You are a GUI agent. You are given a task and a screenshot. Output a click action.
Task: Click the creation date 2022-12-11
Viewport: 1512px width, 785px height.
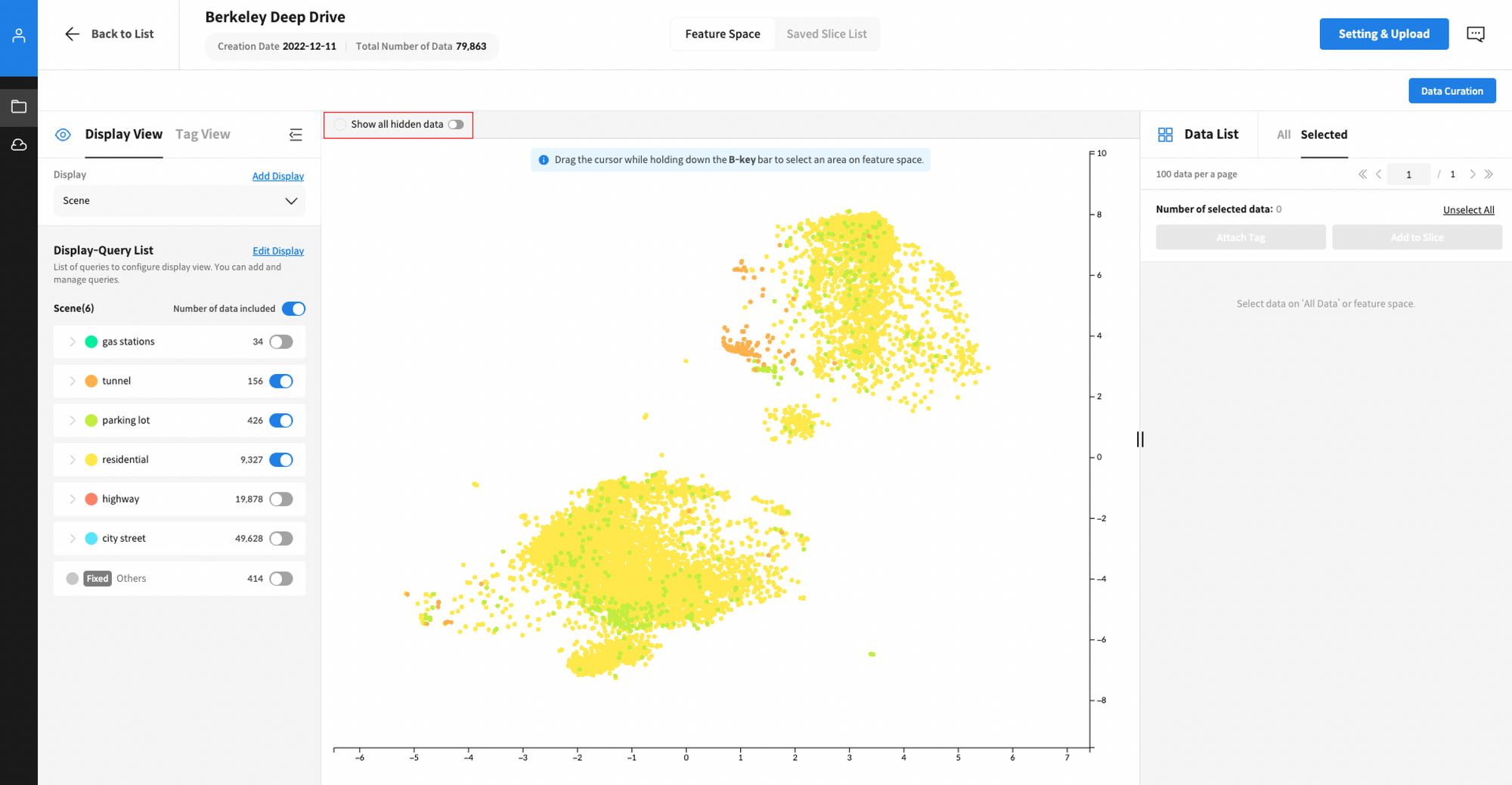(x=309, y=46)
